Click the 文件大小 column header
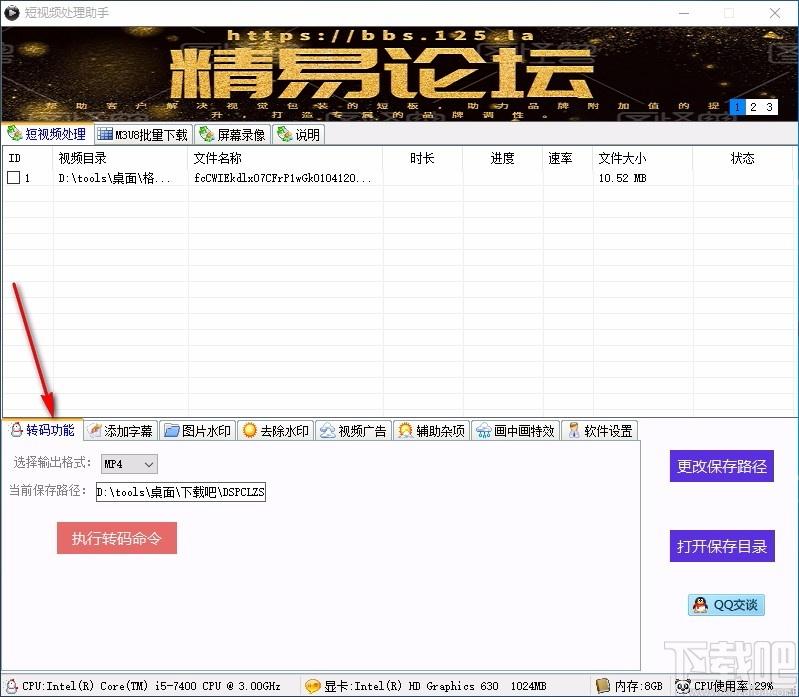This screenshot has height=697, width=799. pos(643,158)
